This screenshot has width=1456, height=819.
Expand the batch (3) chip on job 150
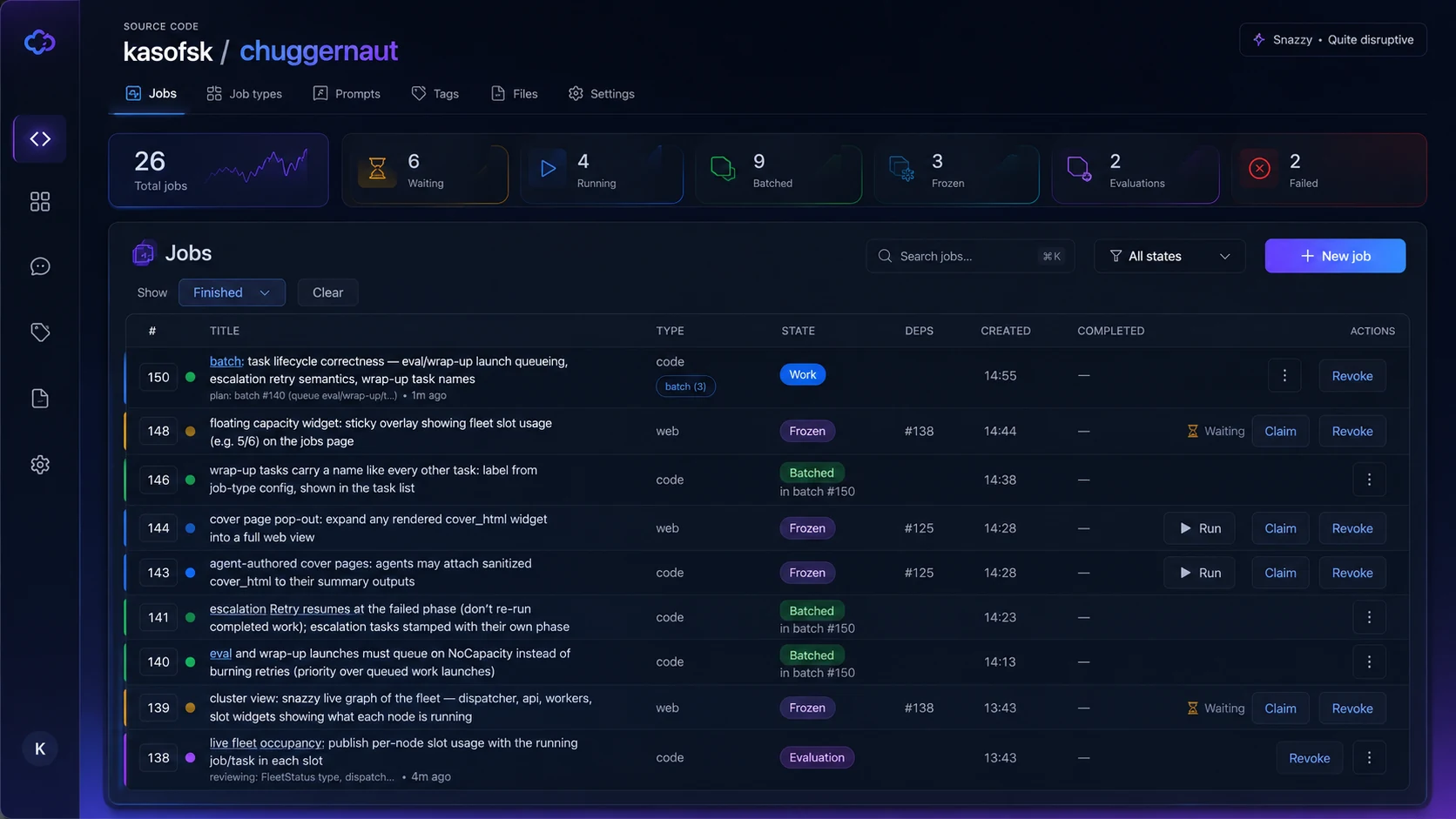pos(686,386)
